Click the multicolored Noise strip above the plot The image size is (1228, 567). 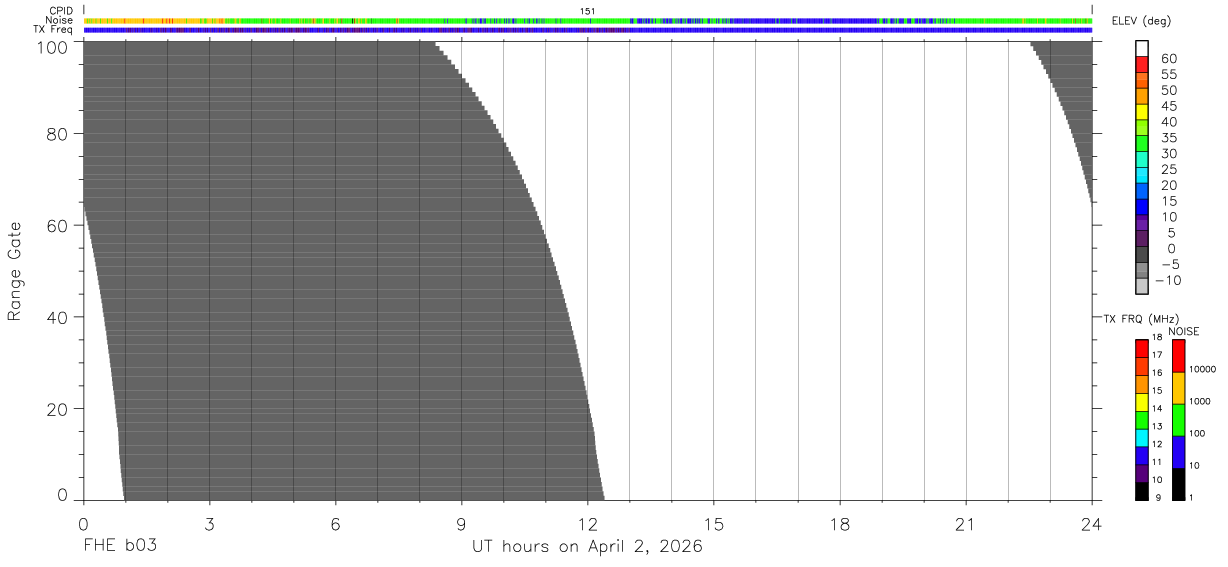587,20
